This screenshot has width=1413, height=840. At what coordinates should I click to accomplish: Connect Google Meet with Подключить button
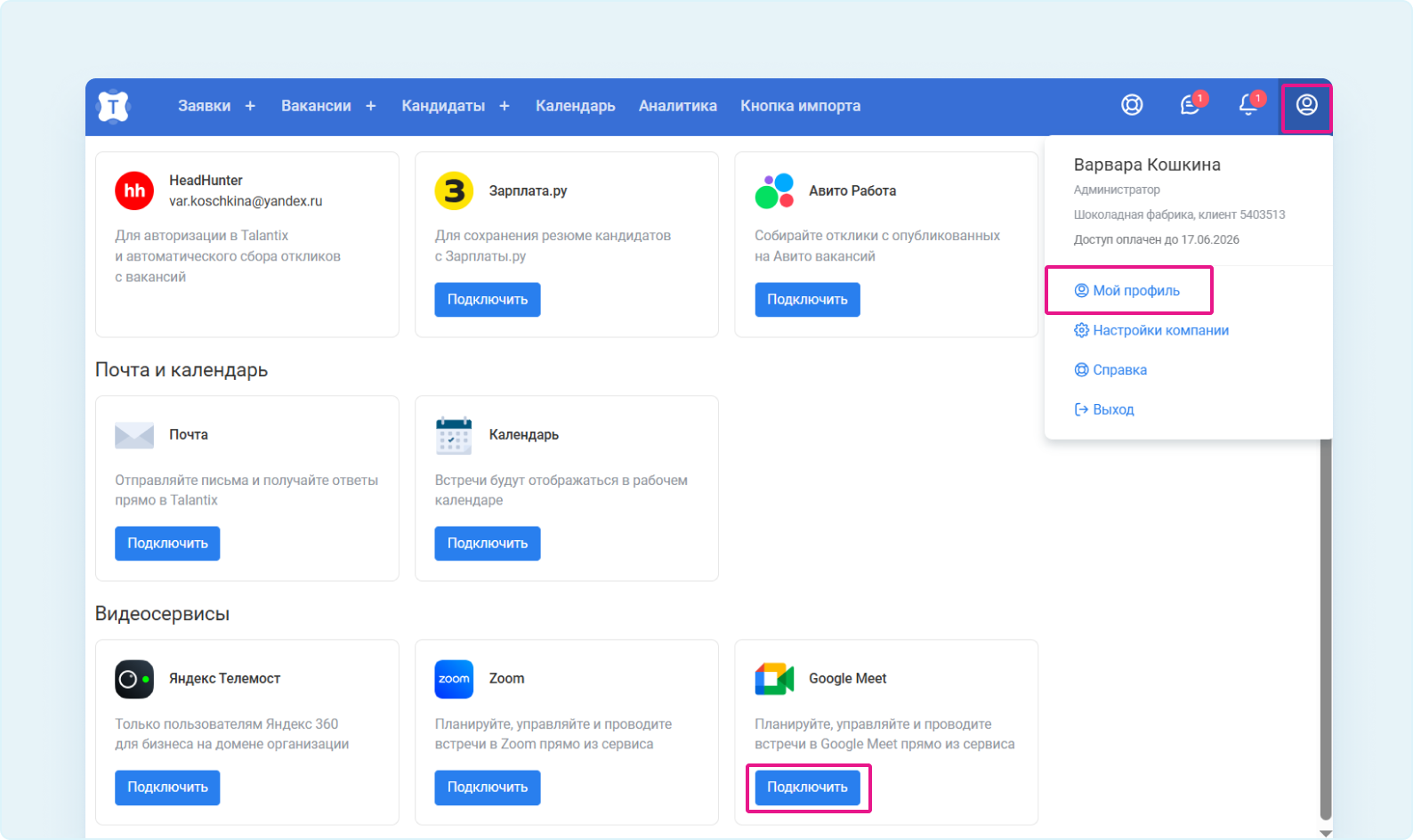pyautogui.click(x=807, y=787)
